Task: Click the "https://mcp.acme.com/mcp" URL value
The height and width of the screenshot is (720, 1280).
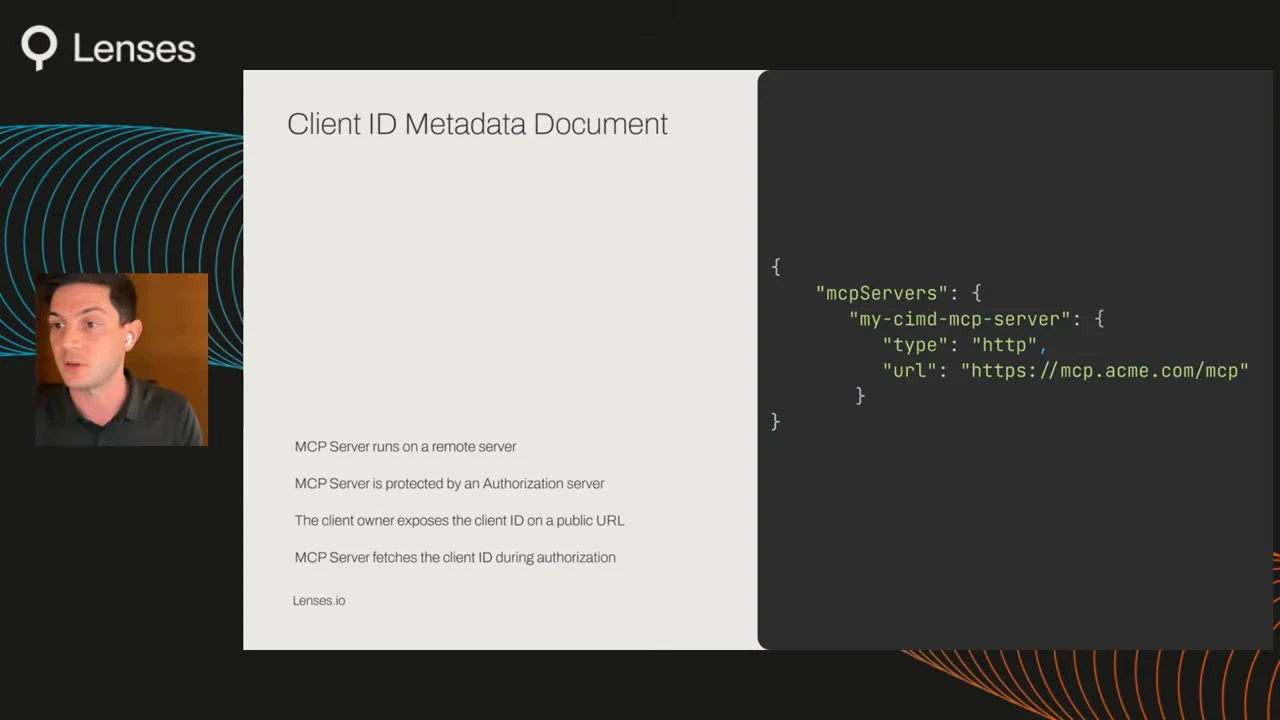Action: tap(1105, 371)
